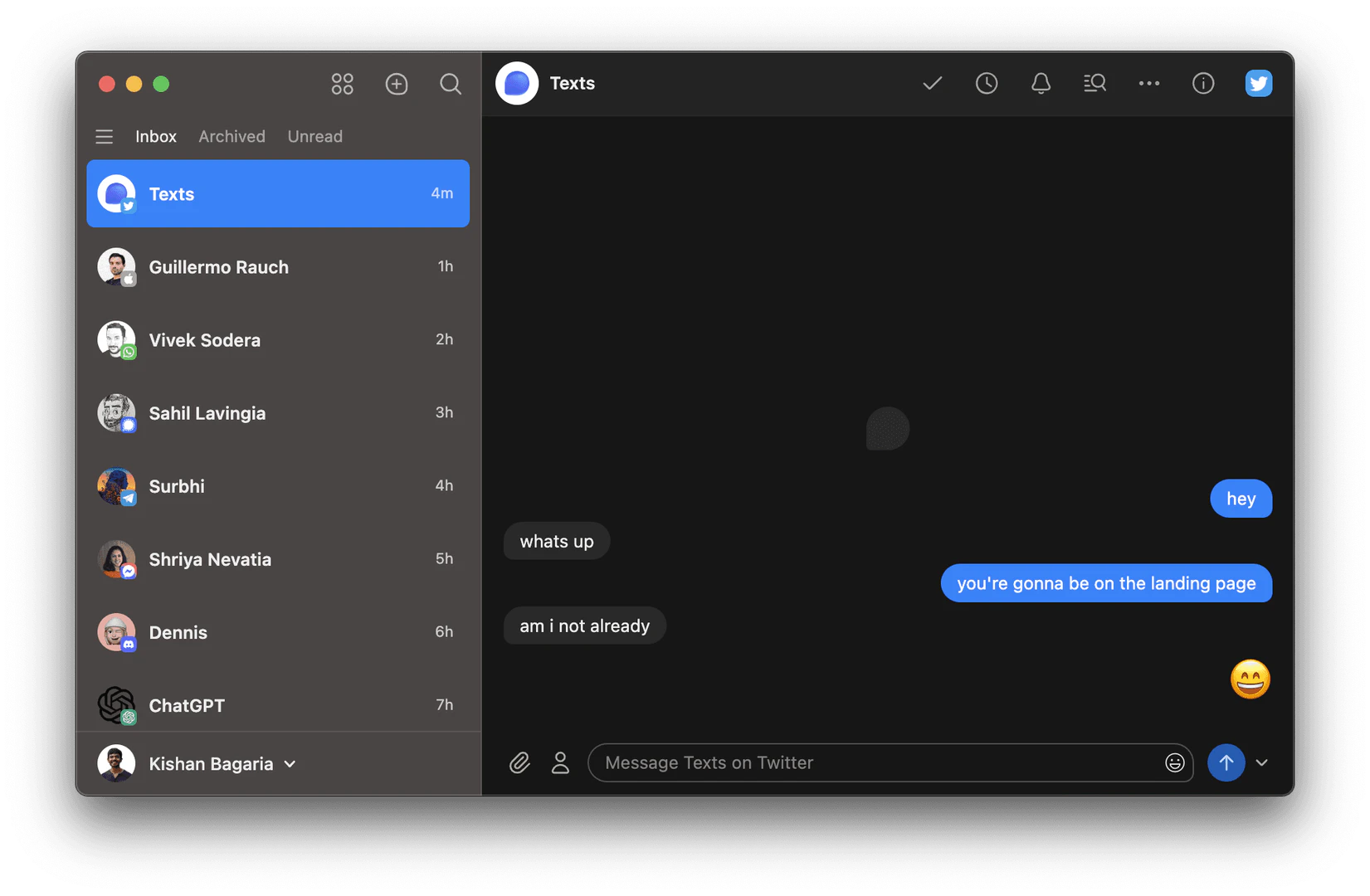View conversation info with the info icon
Image resolution: width=1370 pixels, height=896 pixels.
(1203, 83)
